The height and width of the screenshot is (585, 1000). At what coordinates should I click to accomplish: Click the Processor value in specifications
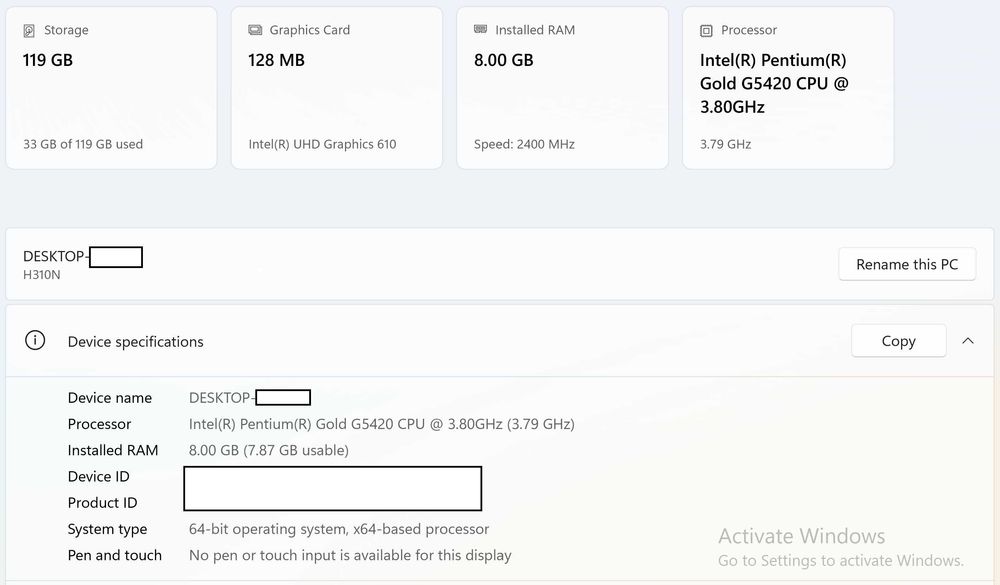coord(381,424)
